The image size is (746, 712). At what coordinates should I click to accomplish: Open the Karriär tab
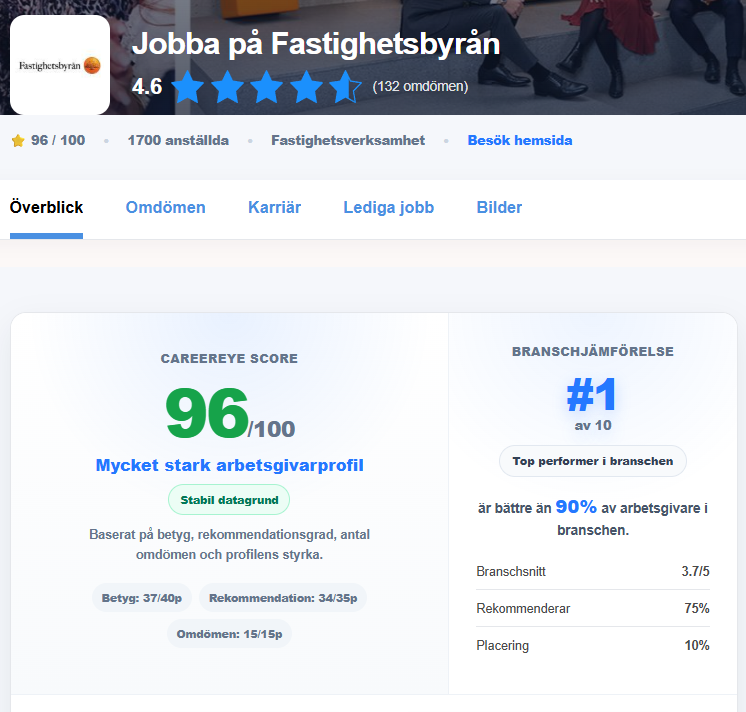(x=275, y=207)
